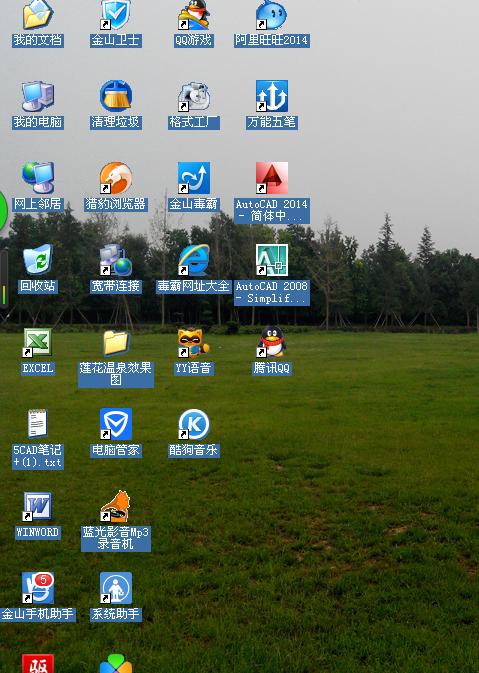This screenshot has width=479, height=673.
Task: Launch YY语音 raccoon icon
Action: tap(194, 342)
